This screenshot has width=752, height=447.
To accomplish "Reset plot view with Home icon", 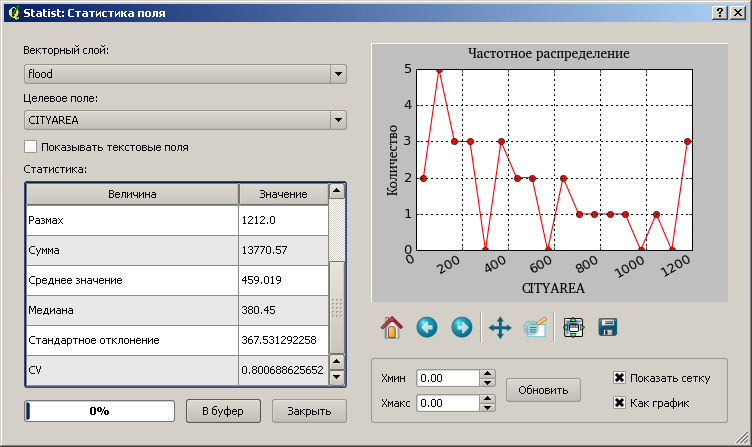I will click(392, 328).
